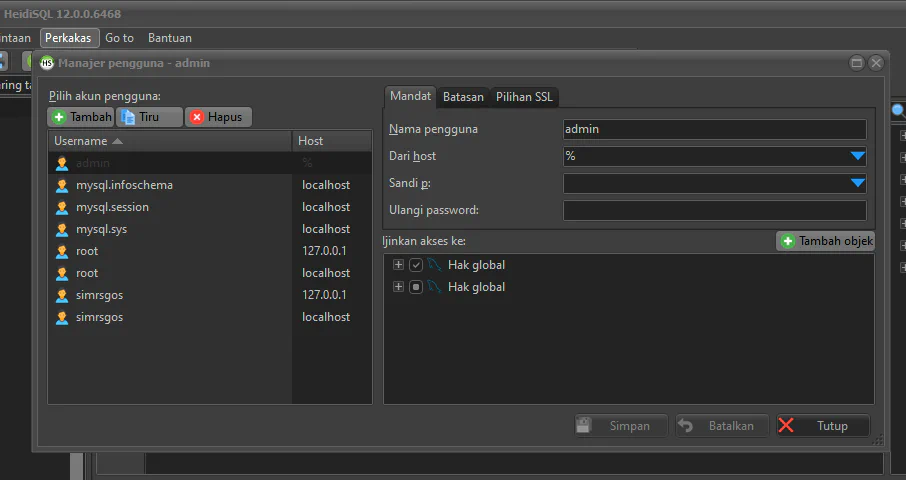Toggle the partially checked Hak global checkbox
906x480 pixels.
[x=416, y=286]
